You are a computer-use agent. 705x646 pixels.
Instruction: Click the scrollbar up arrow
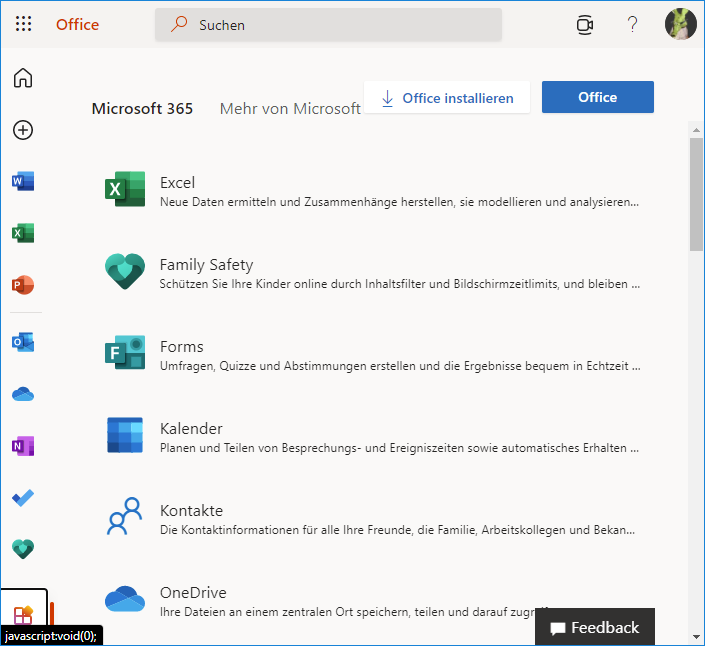[696, 130]
